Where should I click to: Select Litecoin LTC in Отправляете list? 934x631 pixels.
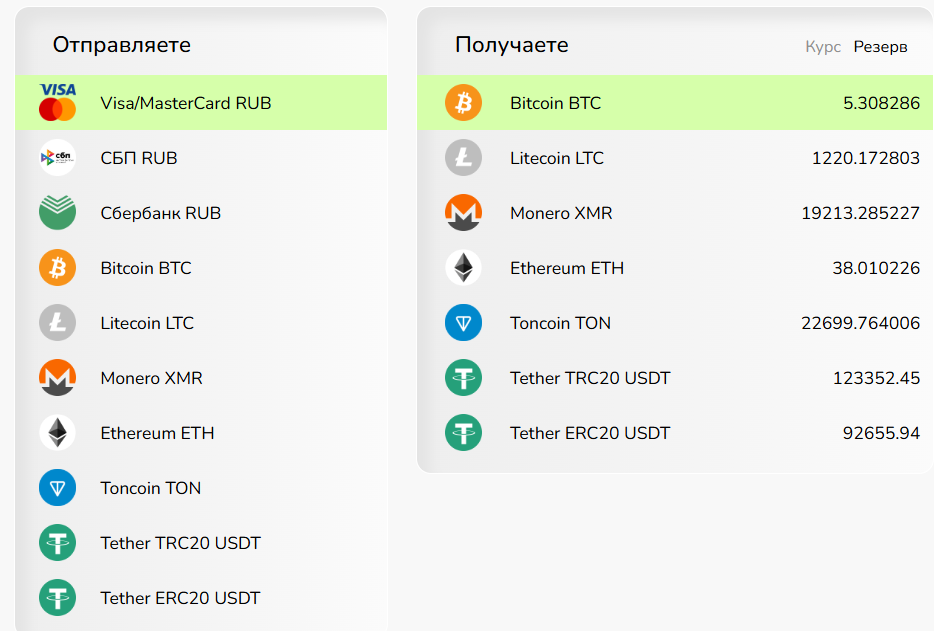point(147,323)
